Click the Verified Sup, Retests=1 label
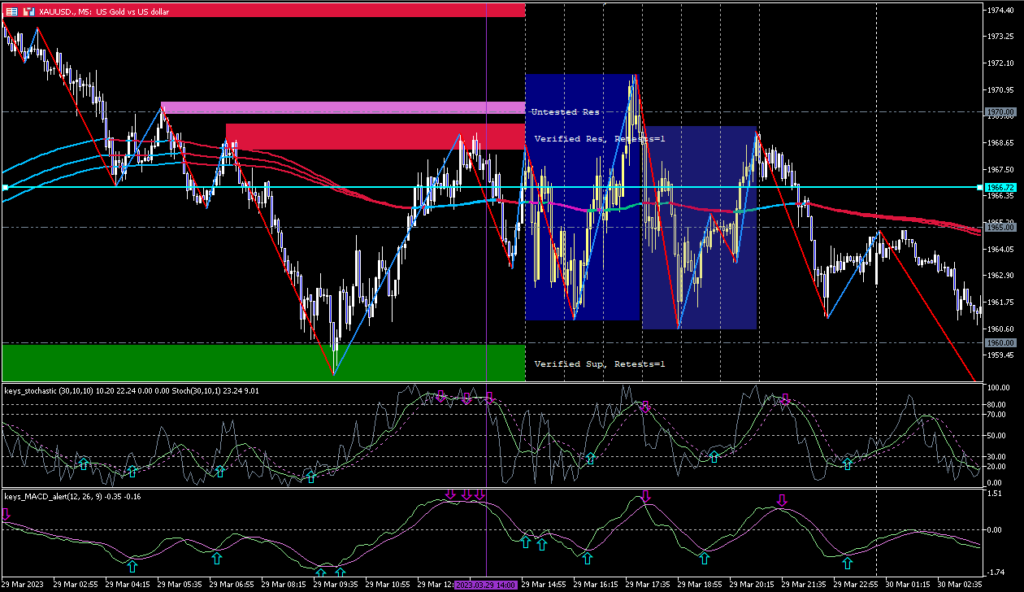The height and width of the screenshot is (592, 1024). tap(600, 364)
